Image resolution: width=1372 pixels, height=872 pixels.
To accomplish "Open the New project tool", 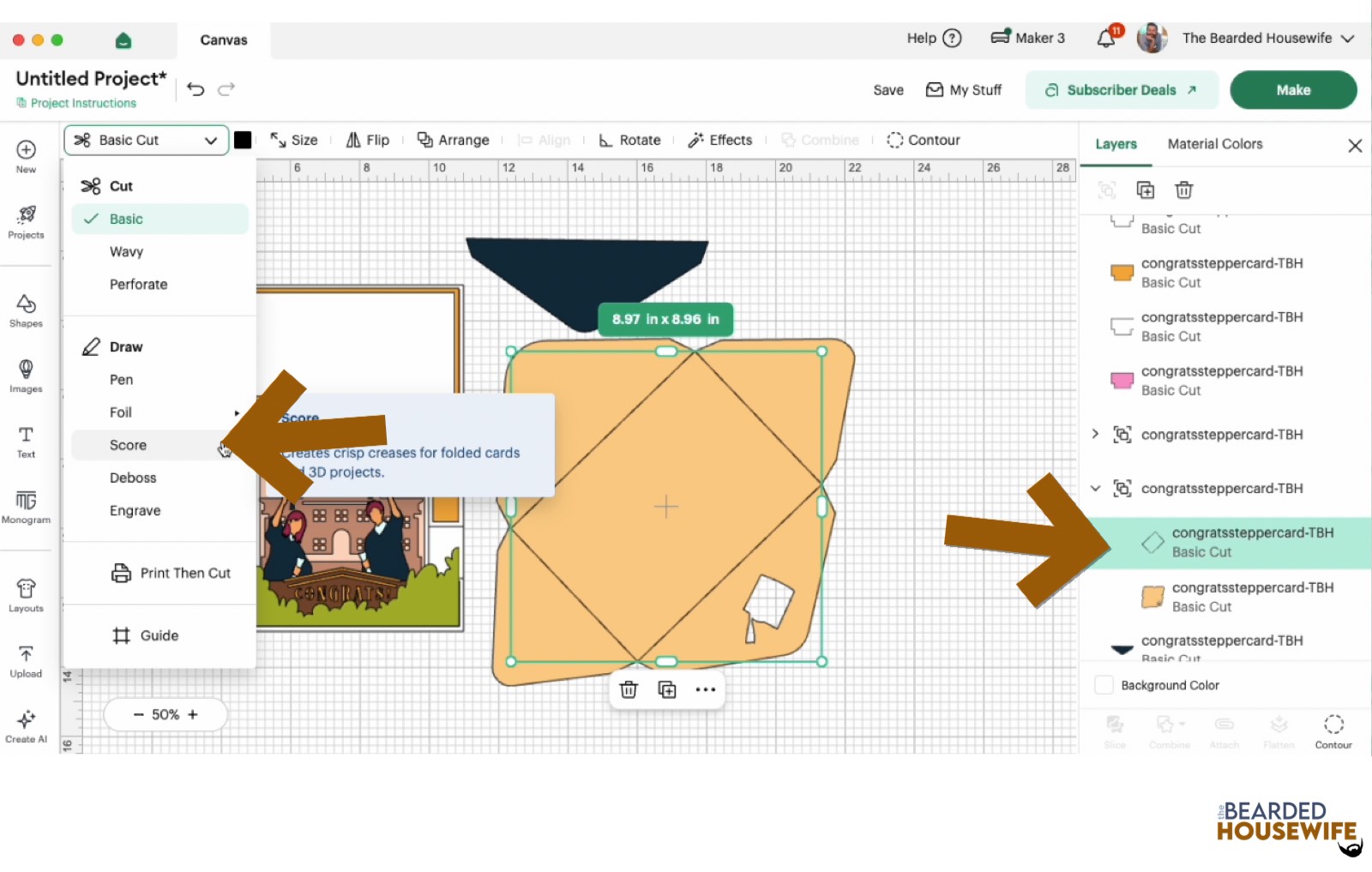I will point(26,156).
